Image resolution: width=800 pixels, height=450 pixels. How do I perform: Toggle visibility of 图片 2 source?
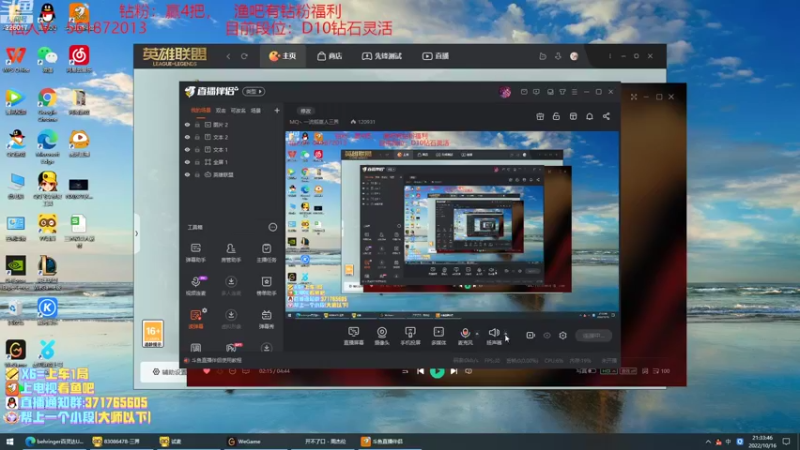pos(187,124)
